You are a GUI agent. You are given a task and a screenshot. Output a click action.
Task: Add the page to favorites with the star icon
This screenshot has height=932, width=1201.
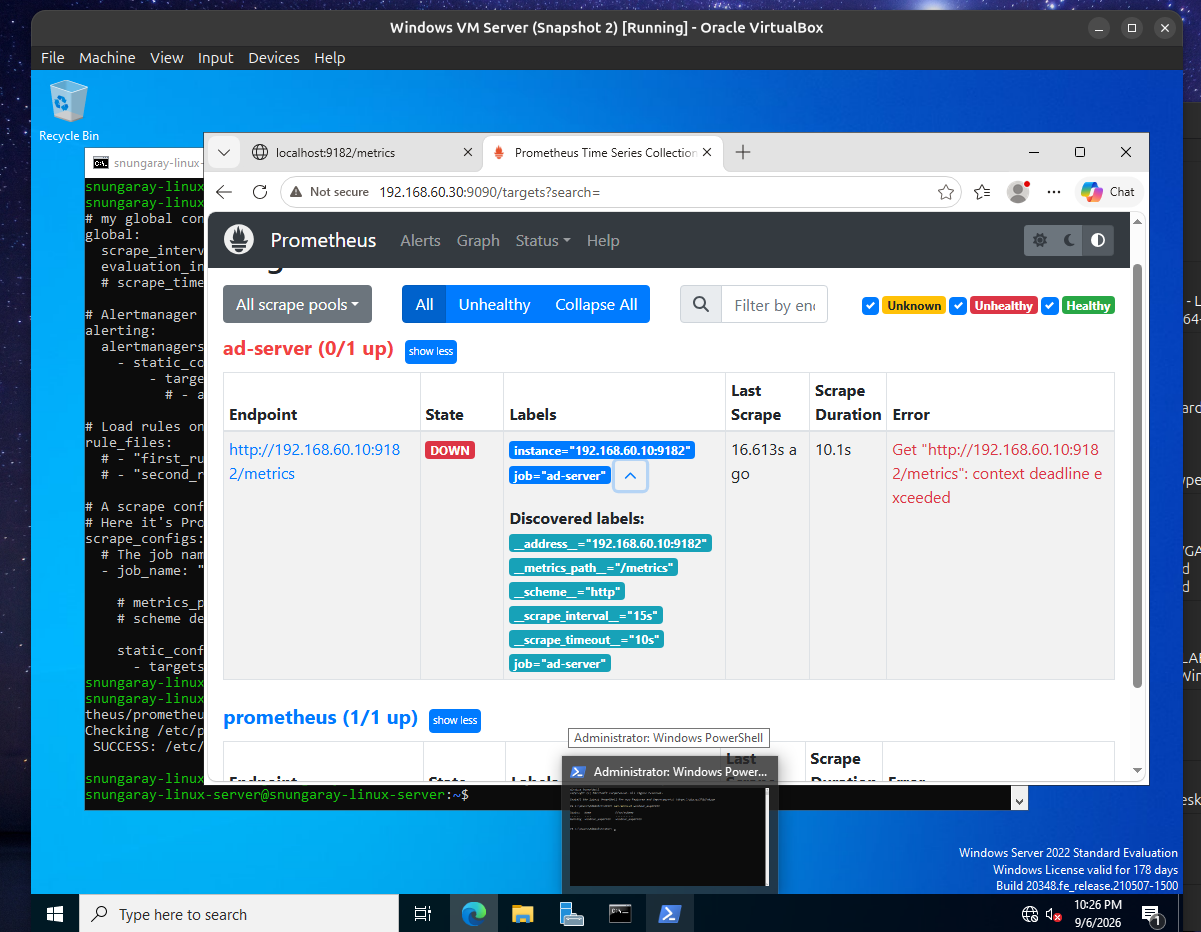pos(945,192)
